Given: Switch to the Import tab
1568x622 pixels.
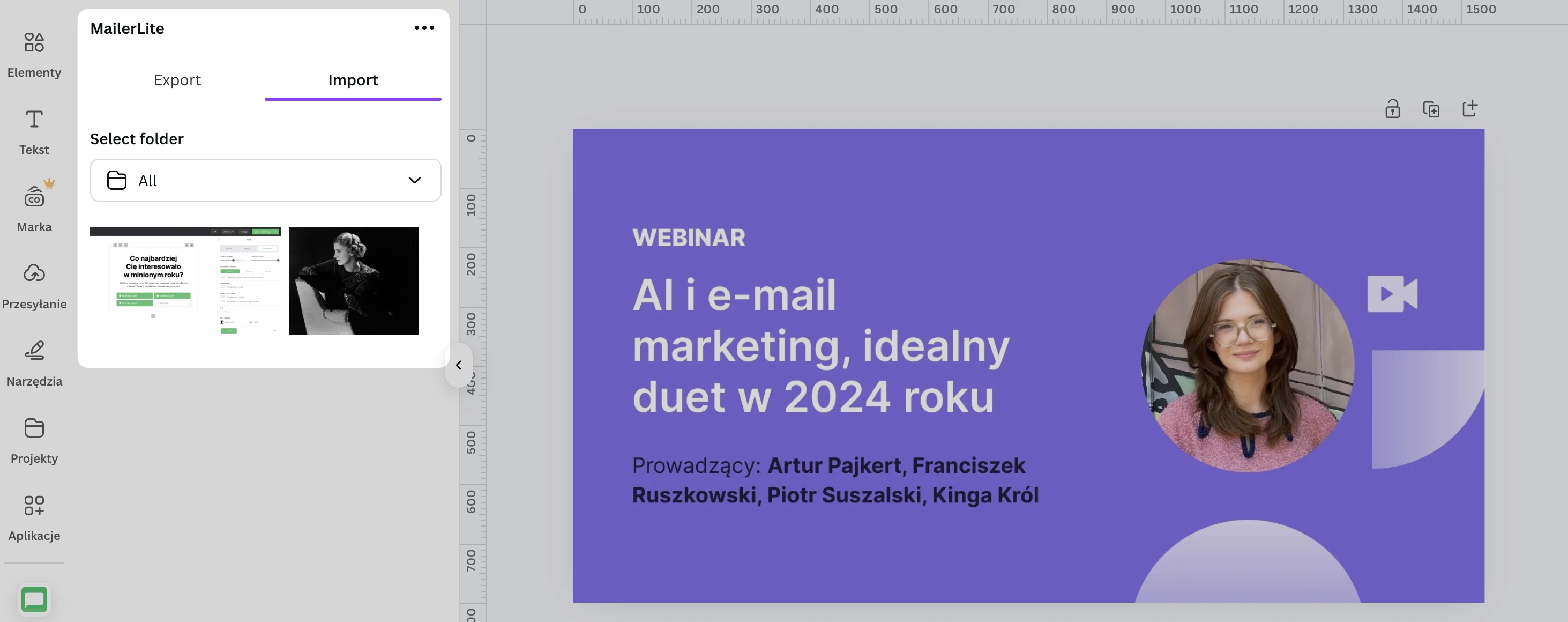Looking at the screenshot, I should click(353, 80).
